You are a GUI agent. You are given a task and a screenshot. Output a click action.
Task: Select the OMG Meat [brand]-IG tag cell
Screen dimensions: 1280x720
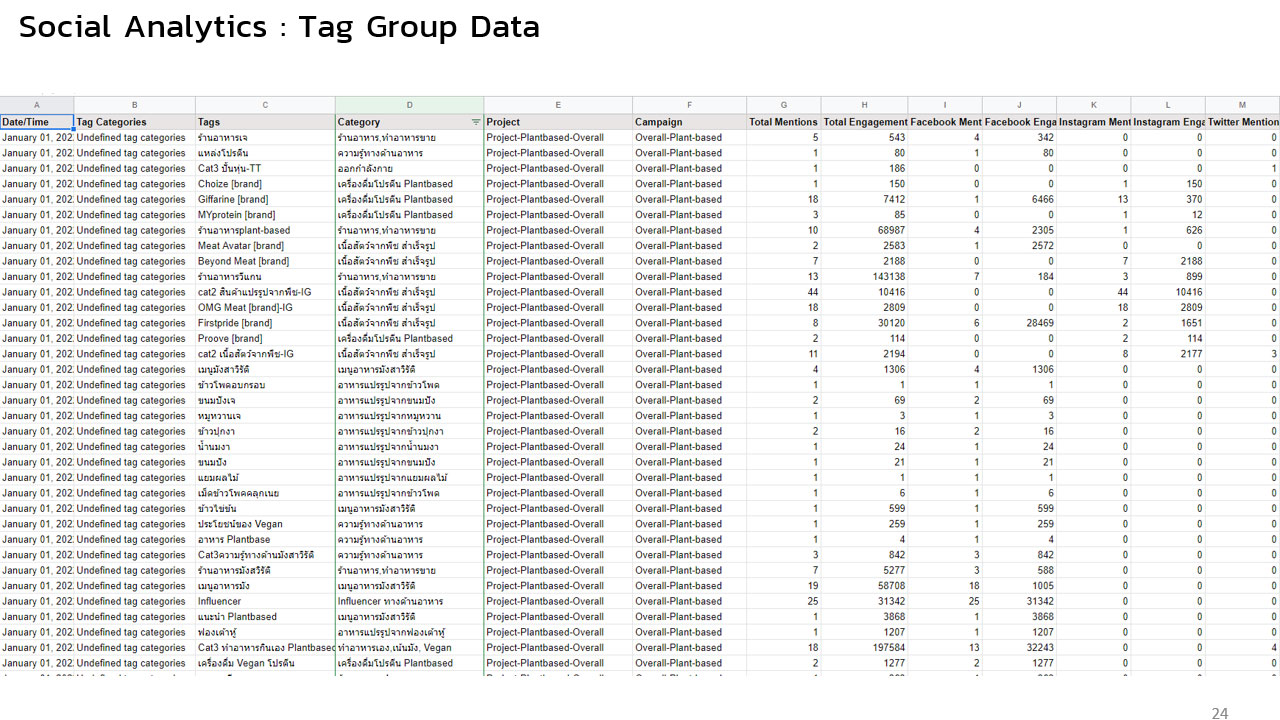pyautogui.click(x=265, y=308)
